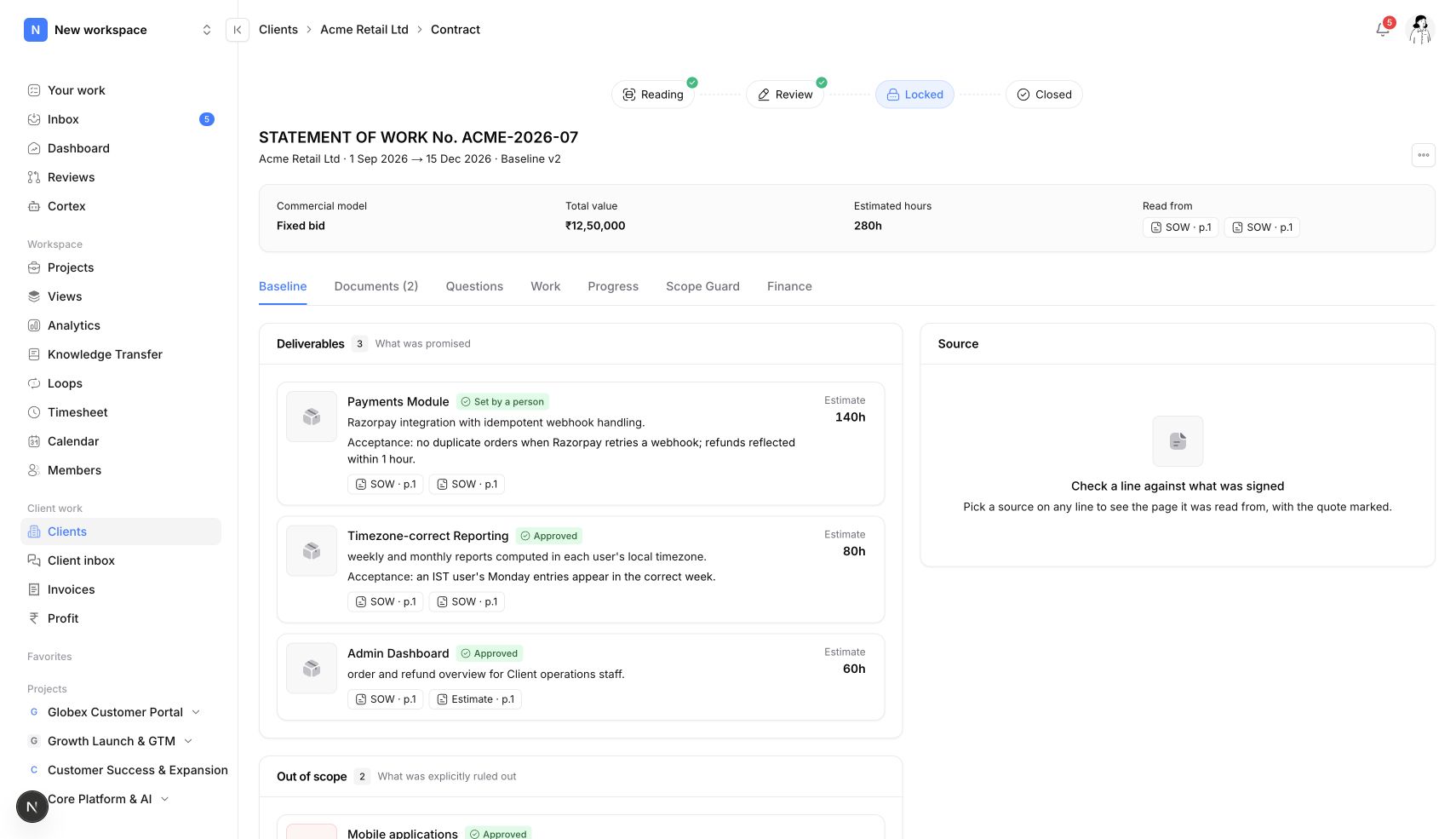Go to Your work
The image size is (1456, 839).
point(121,90)
